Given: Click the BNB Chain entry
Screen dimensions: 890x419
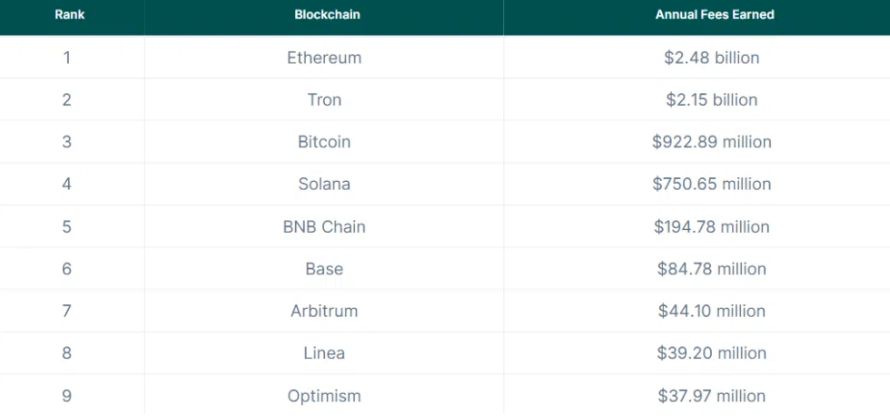Looking at the screenshot, I should point(324,227).
